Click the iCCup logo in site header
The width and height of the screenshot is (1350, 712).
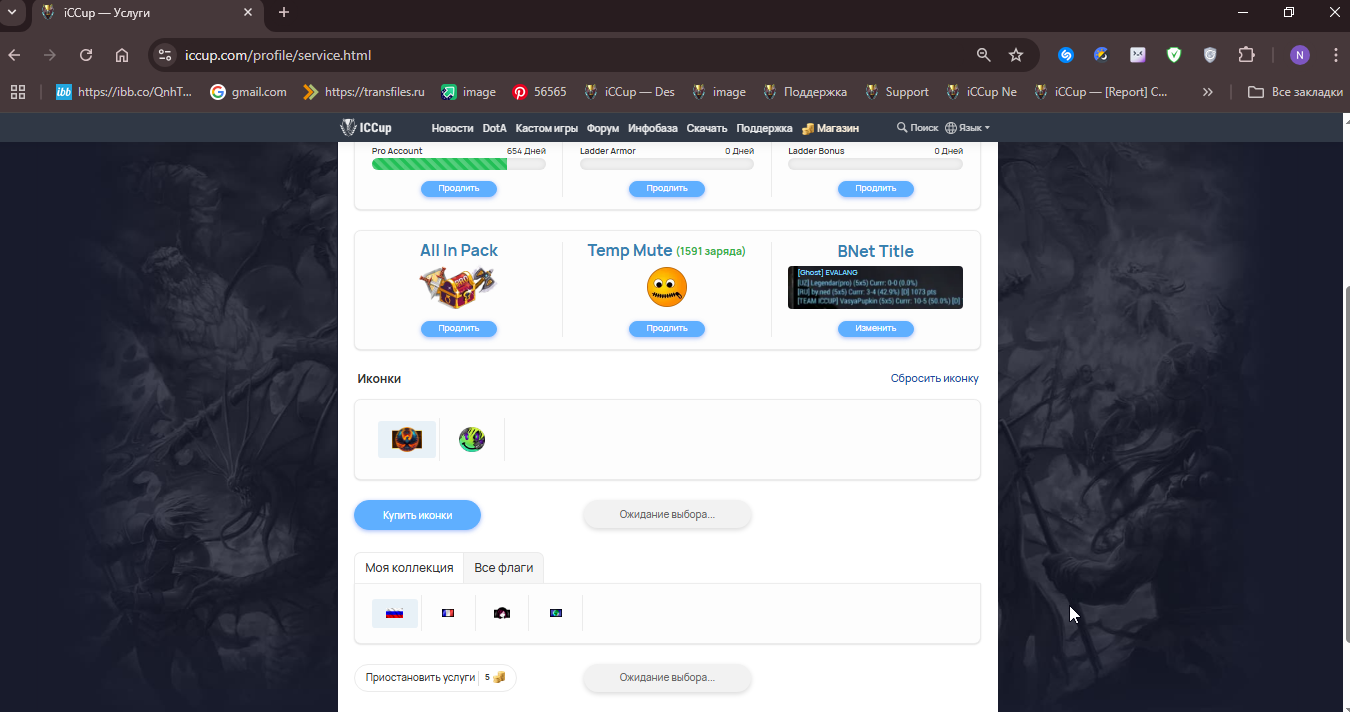pyautogui.click(x=366, y=128)
